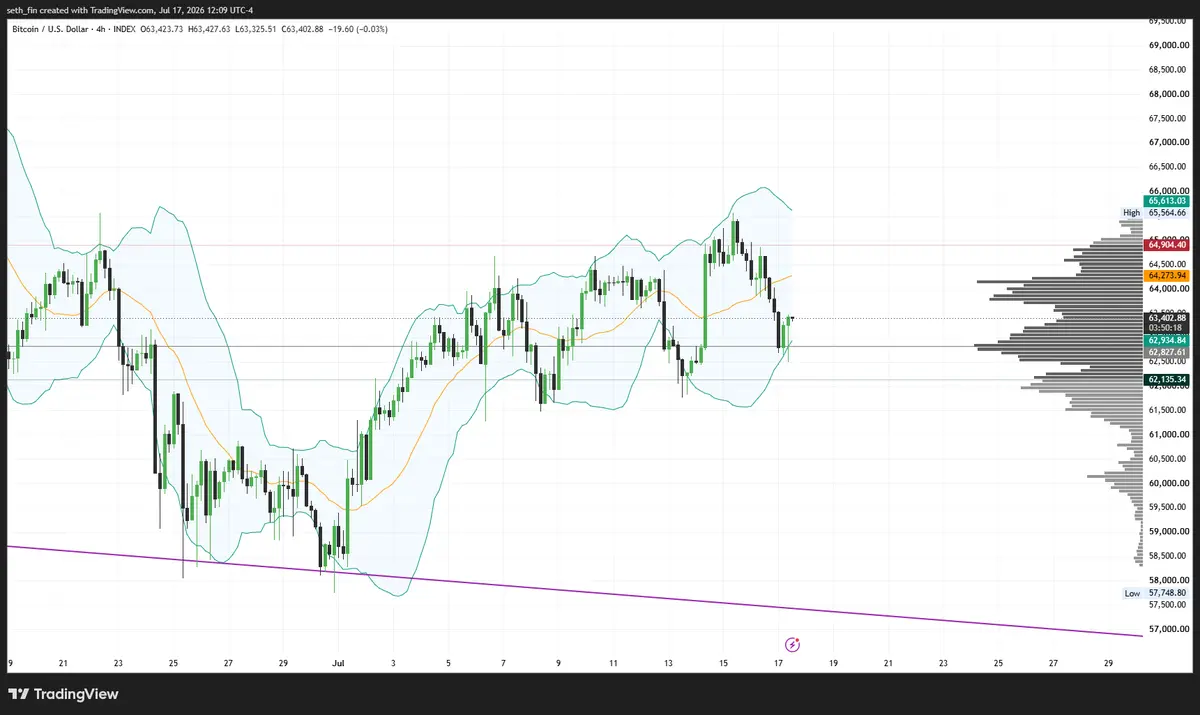1200x715 pixels.
Task: Click the 58,000.00 price axis label
Action: [x=1167, y=580]
